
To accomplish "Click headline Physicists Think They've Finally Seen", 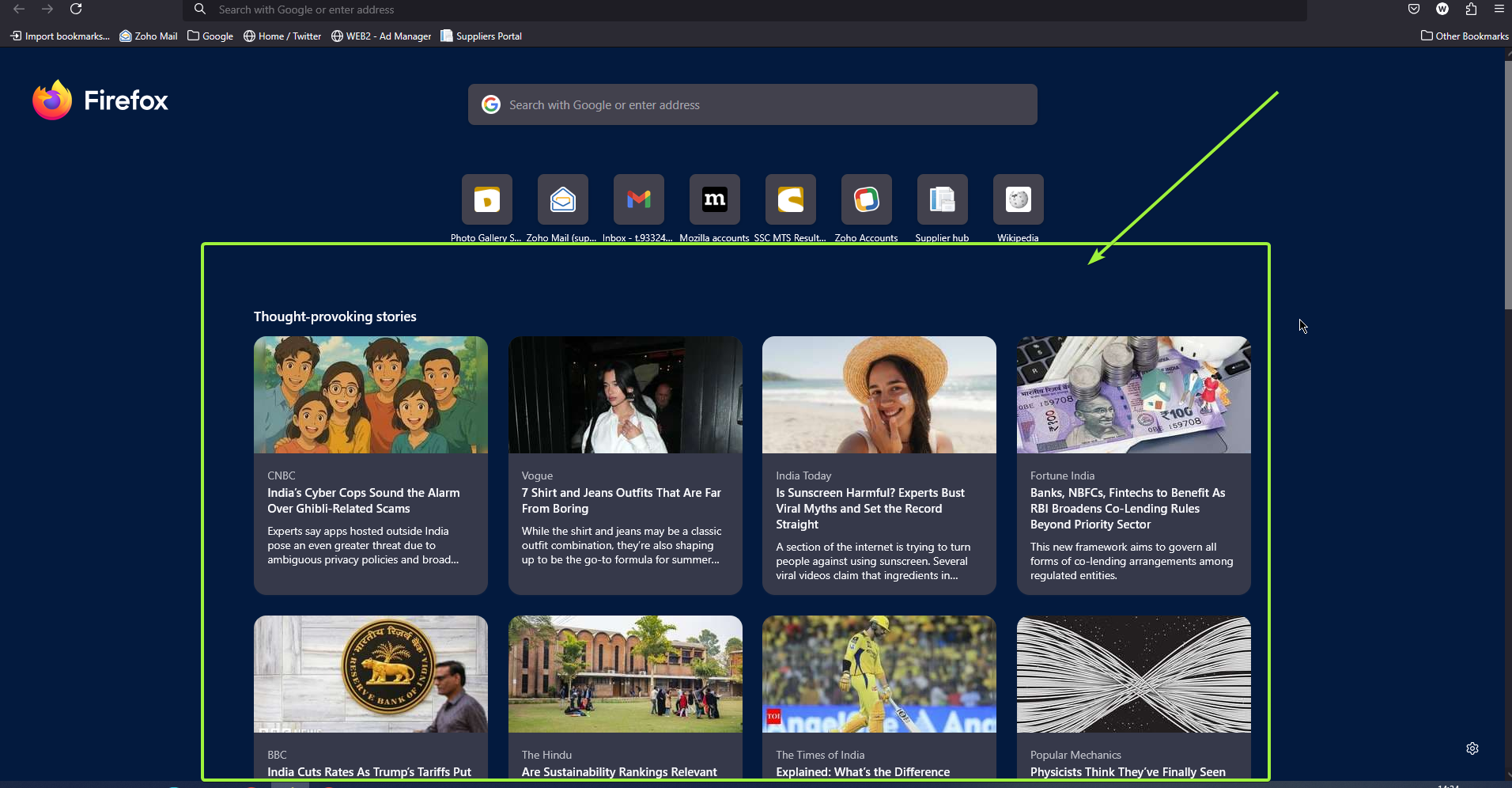I will [1128, 771].
